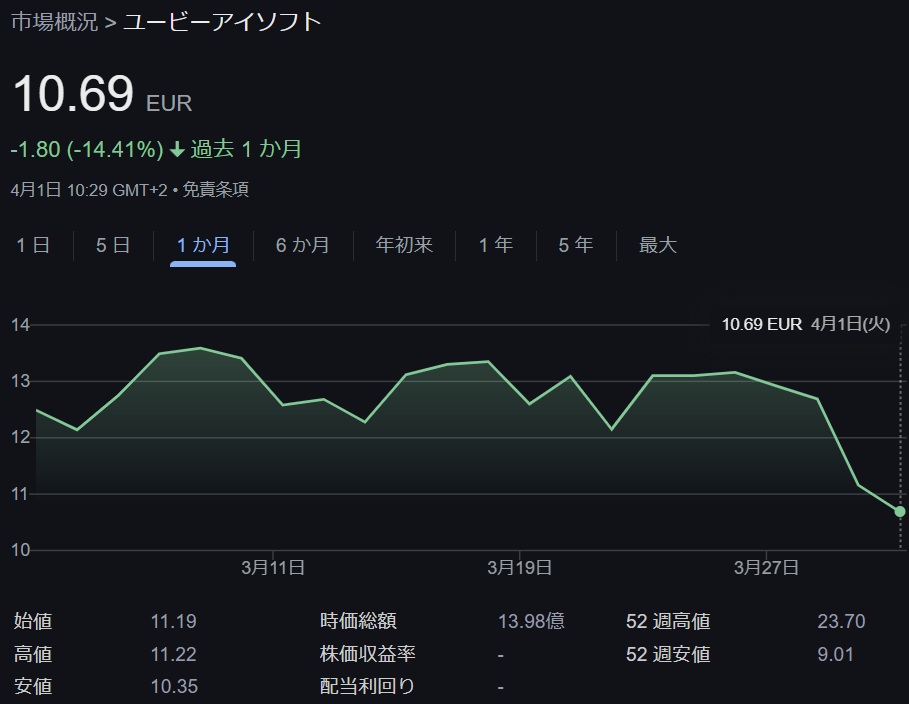Click the 10.69 EUR 4月1日(火) tooltip

pyautogui.click(x=806, y=324)
